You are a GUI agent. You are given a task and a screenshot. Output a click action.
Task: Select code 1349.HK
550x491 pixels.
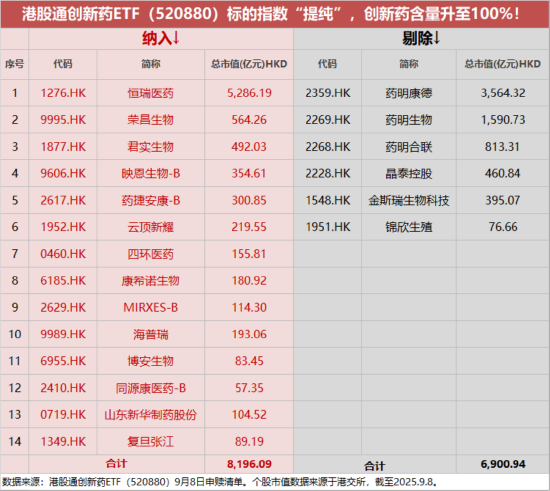(63, 442)
